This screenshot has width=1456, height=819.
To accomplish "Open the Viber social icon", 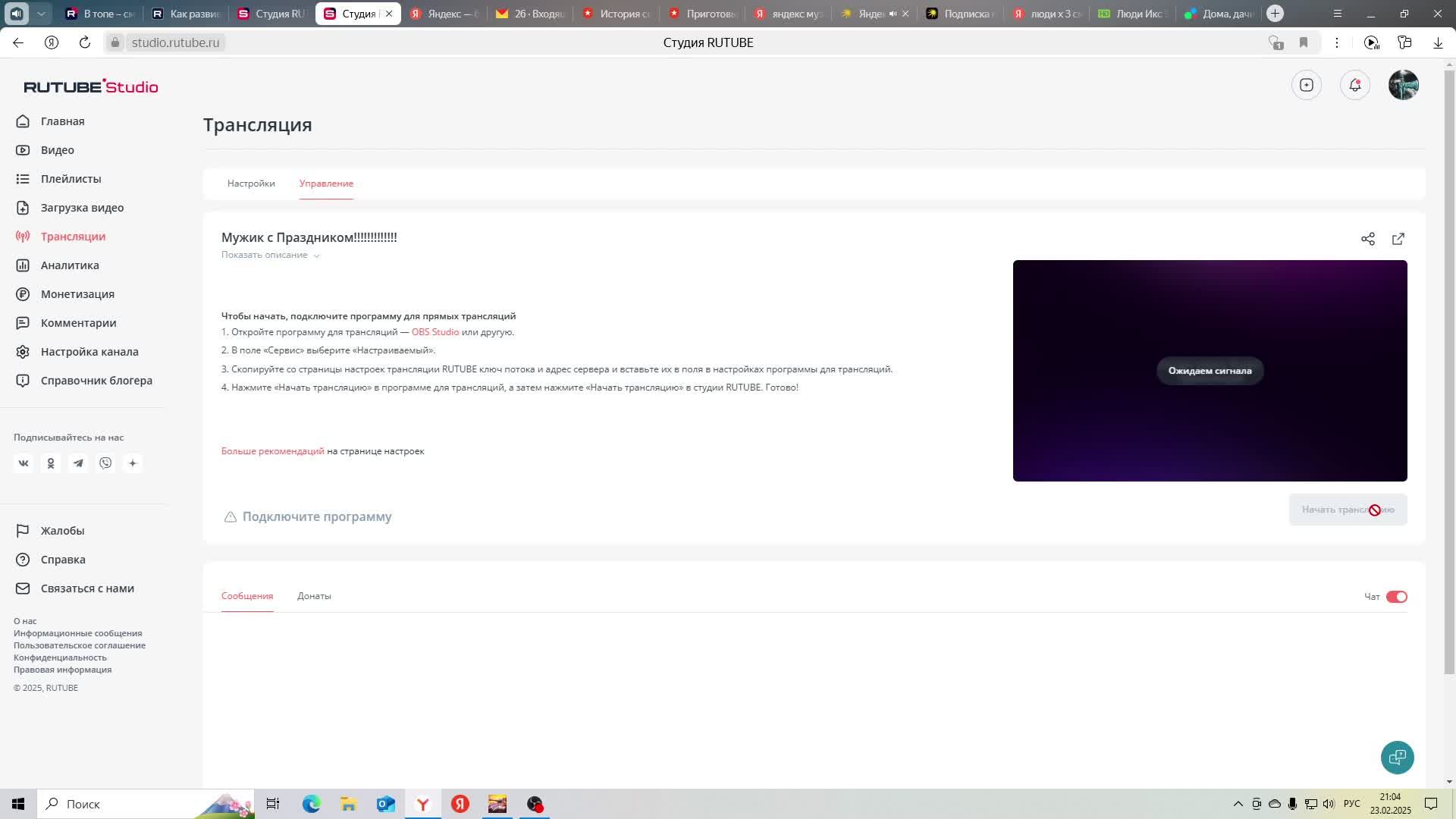I will 105,463.
